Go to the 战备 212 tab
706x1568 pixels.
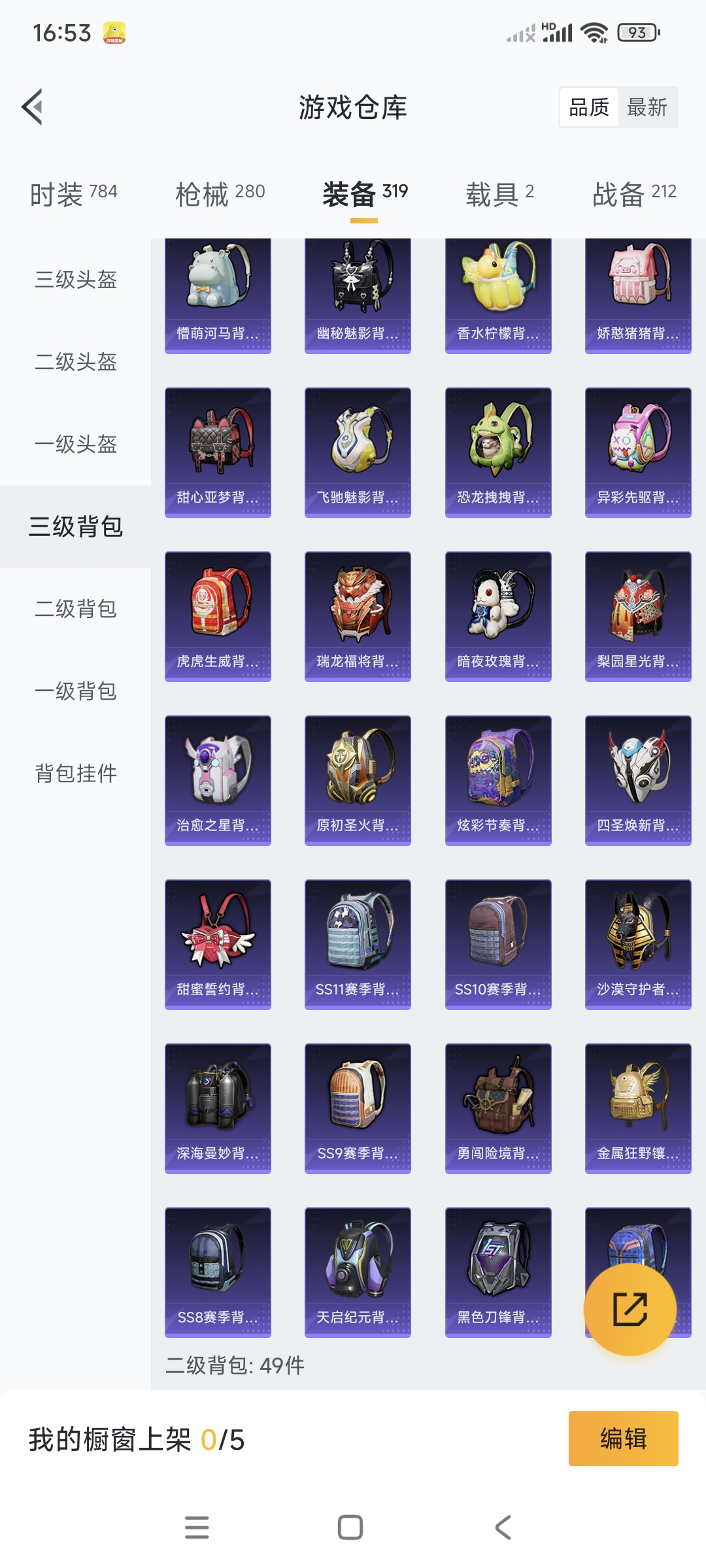[x=634, y=193]
